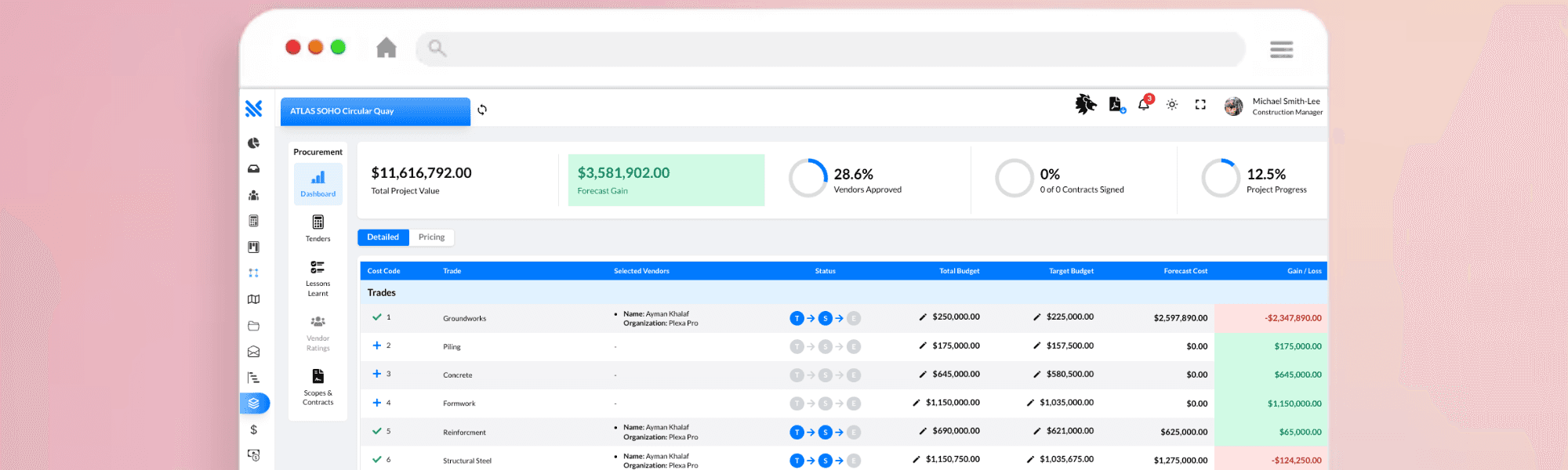Click the checkmark on Reinforcment row
The height and width of the screenshot is (470, 1568).
coord(377,431)
